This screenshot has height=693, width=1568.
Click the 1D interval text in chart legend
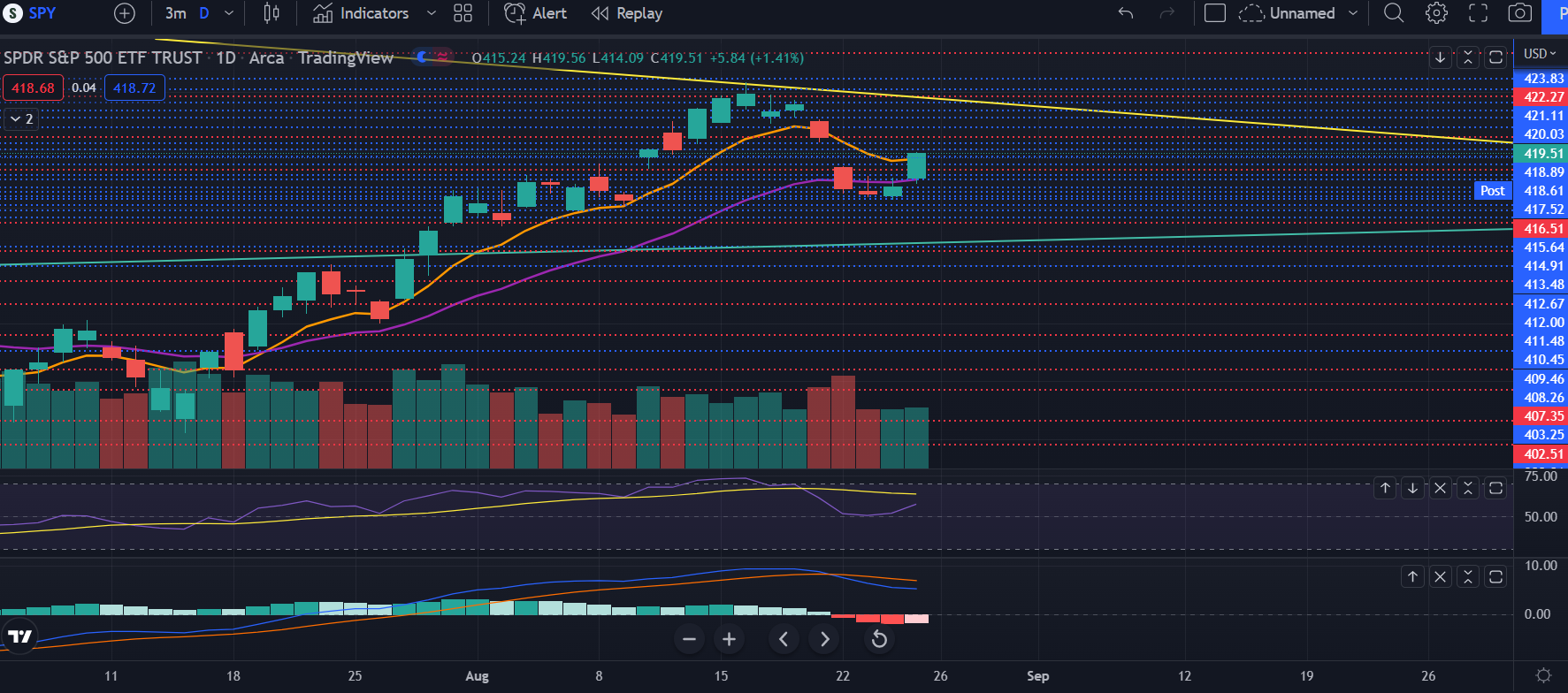226,57
